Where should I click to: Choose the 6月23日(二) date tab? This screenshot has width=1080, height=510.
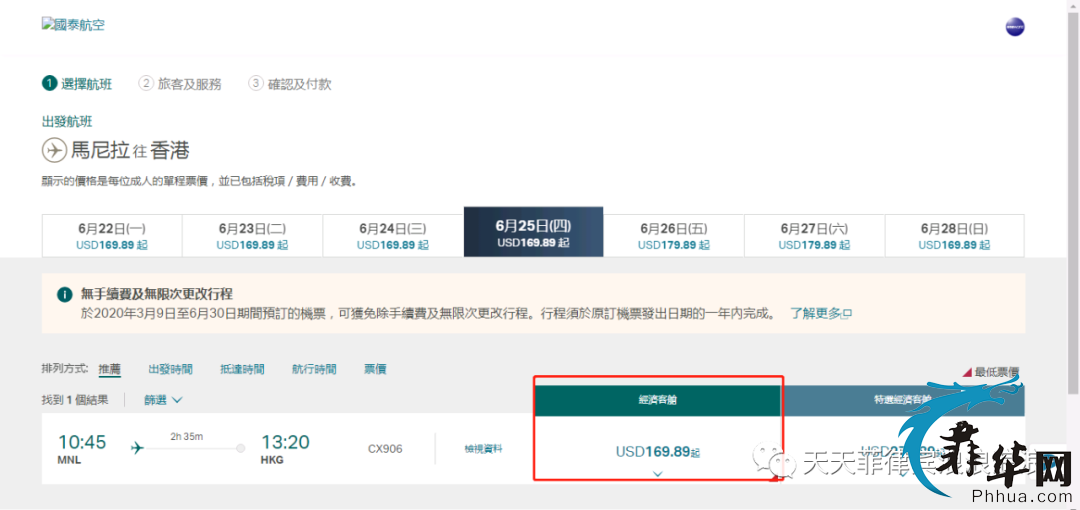(253, 236)
